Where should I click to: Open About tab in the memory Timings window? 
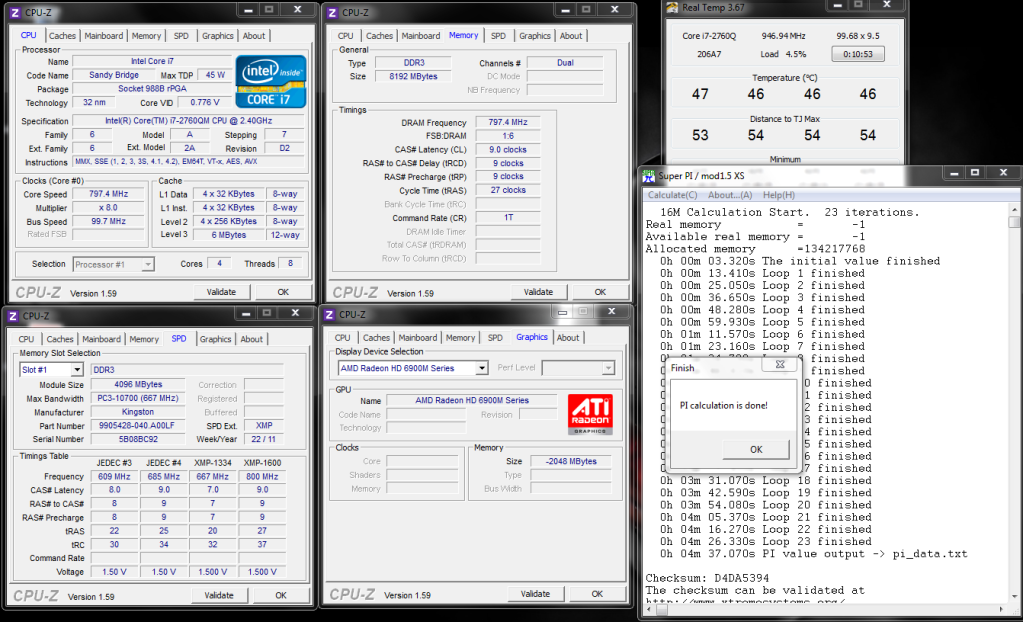[x=571, y=36]
